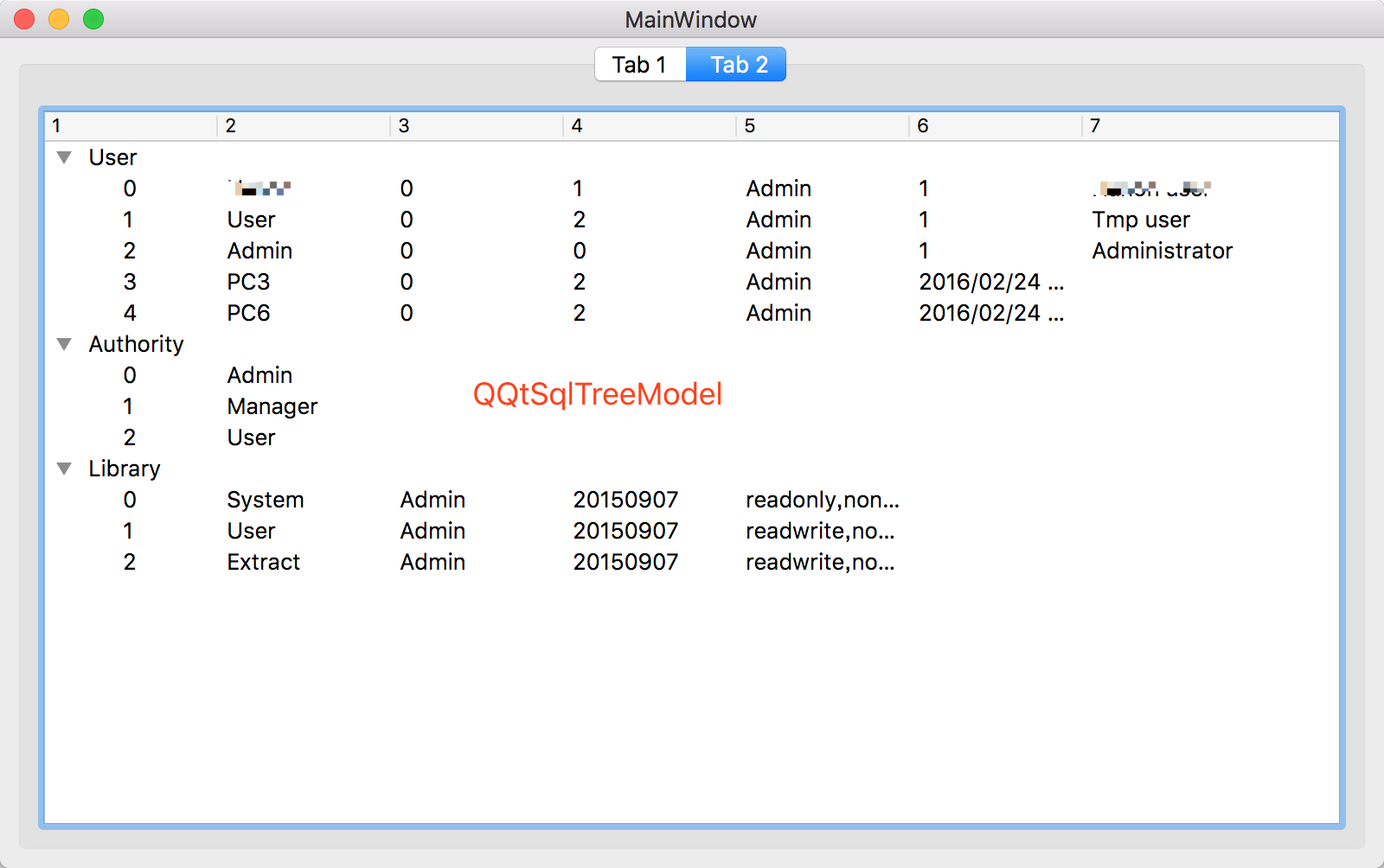
Task: Select 'Admin' name in User row 2
Action: [x=259, y=251]
